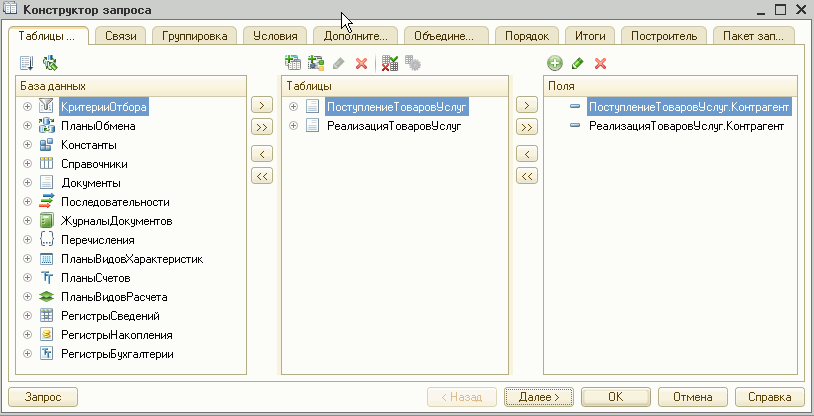Click the ПланыСчетов icon in the tree
The width and height of the screenshot is (814, 416).
(47, 278)
